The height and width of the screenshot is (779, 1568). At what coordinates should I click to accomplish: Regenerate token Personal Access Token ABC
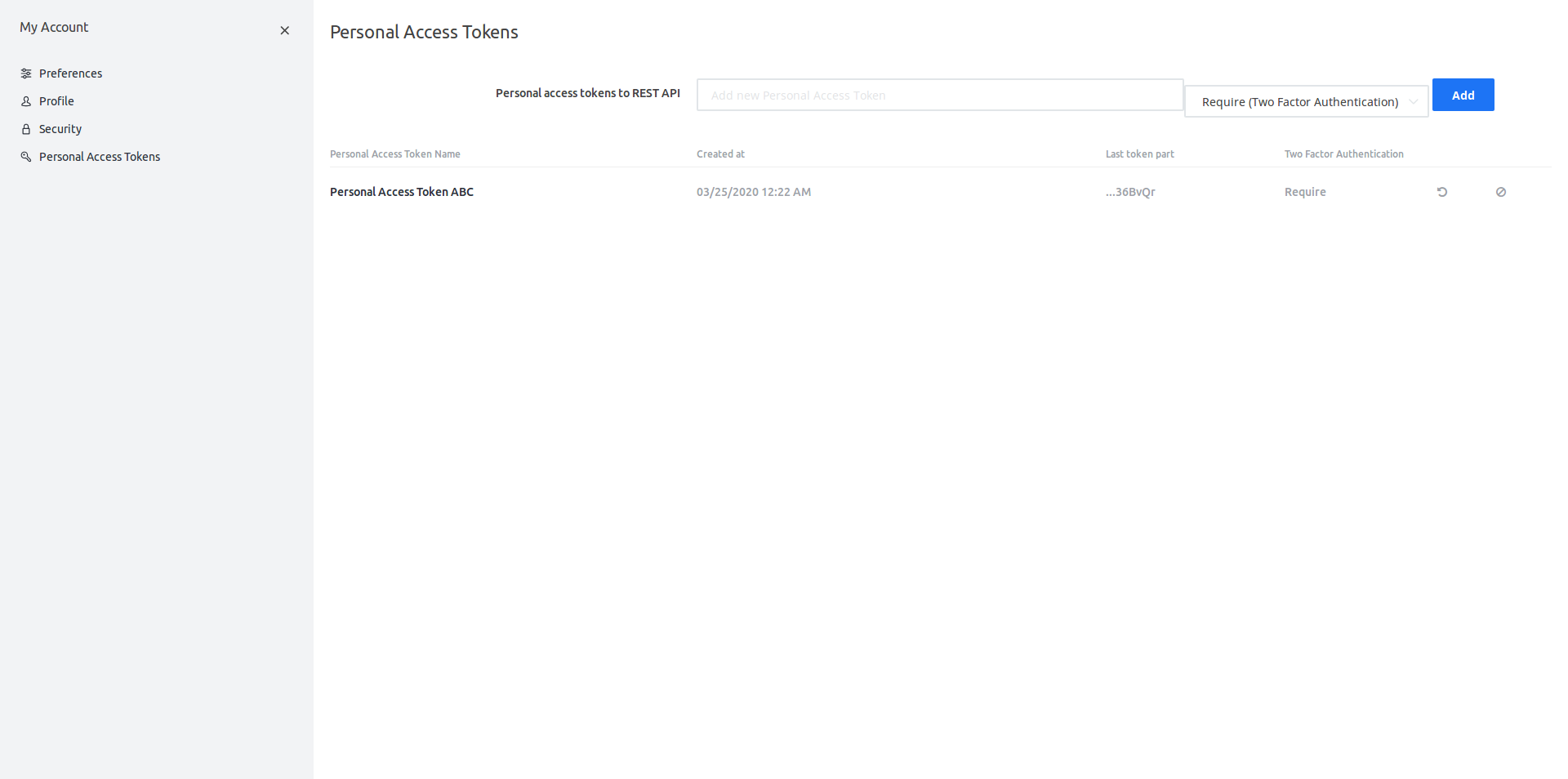[x=1442, y=192]
